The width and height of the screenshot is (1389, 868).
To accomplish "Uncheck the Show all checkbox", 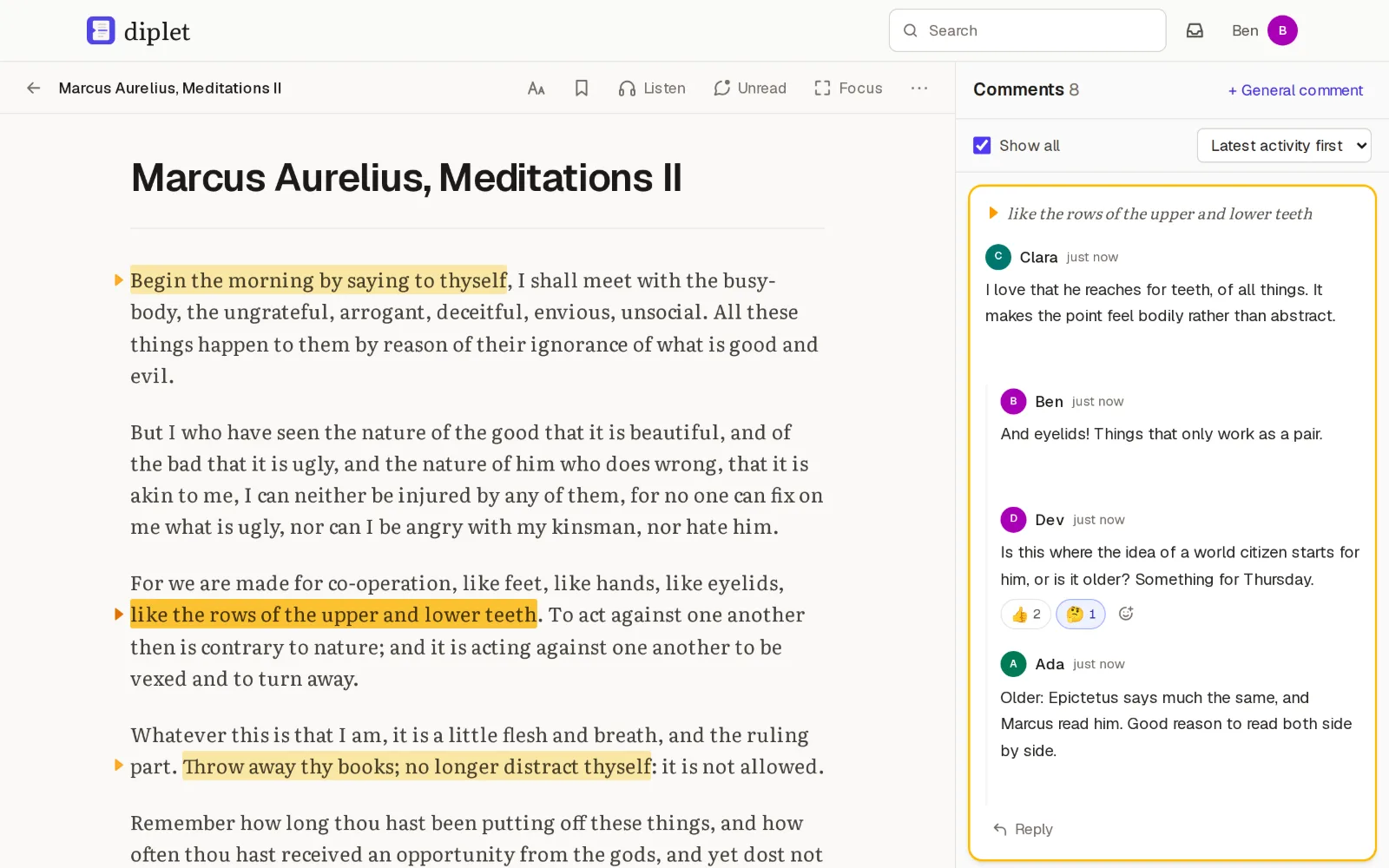I will 982,145.
